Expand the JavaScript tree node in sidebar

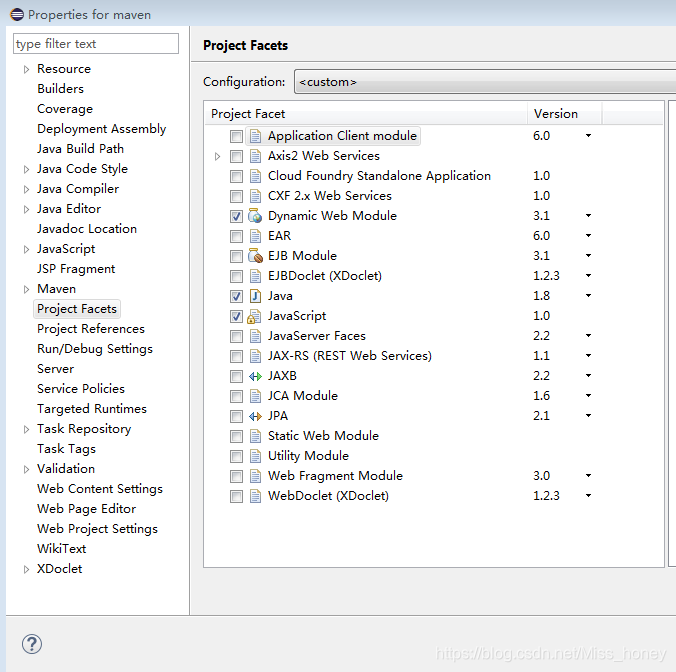click(x=26, y=249)
